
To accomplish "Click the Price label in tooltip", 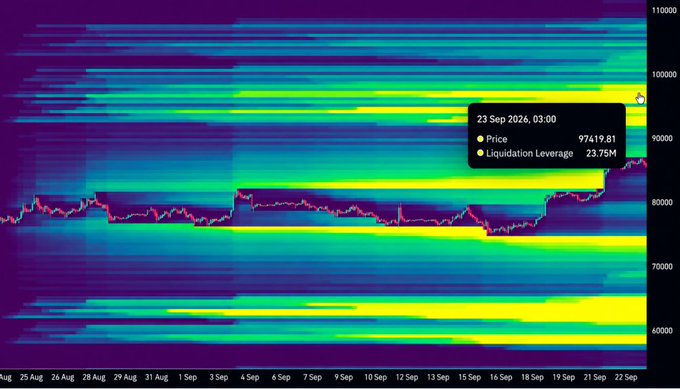I will pos(497,139).
